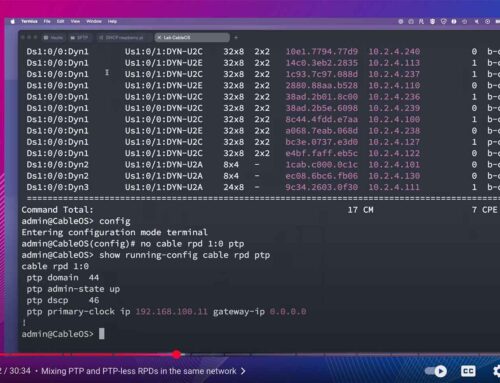Turn on closed captions with CC button
500x383 pixels.
click(468, 371)
